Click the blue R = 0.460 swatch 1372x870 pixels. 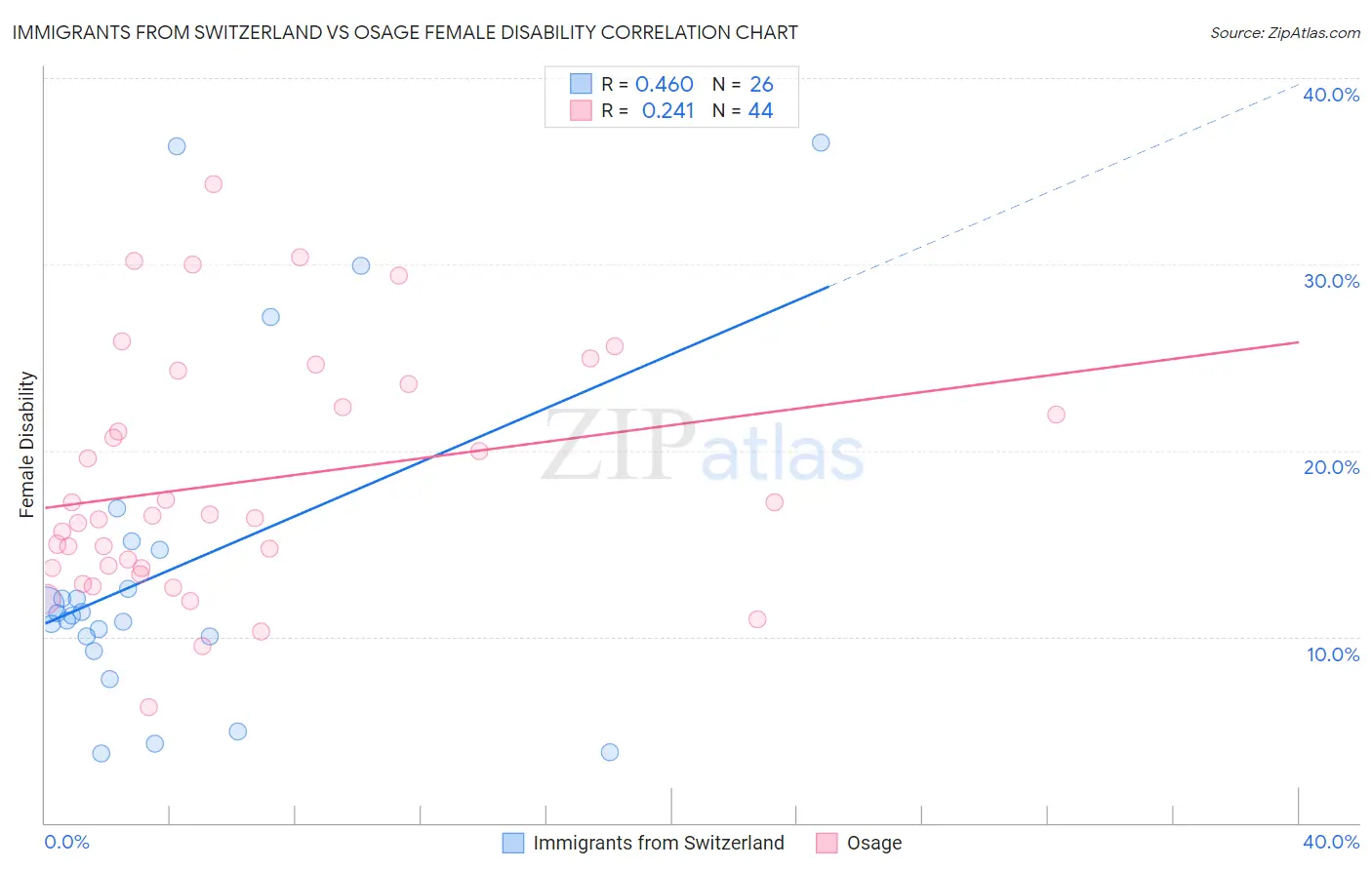coord(582,84)
